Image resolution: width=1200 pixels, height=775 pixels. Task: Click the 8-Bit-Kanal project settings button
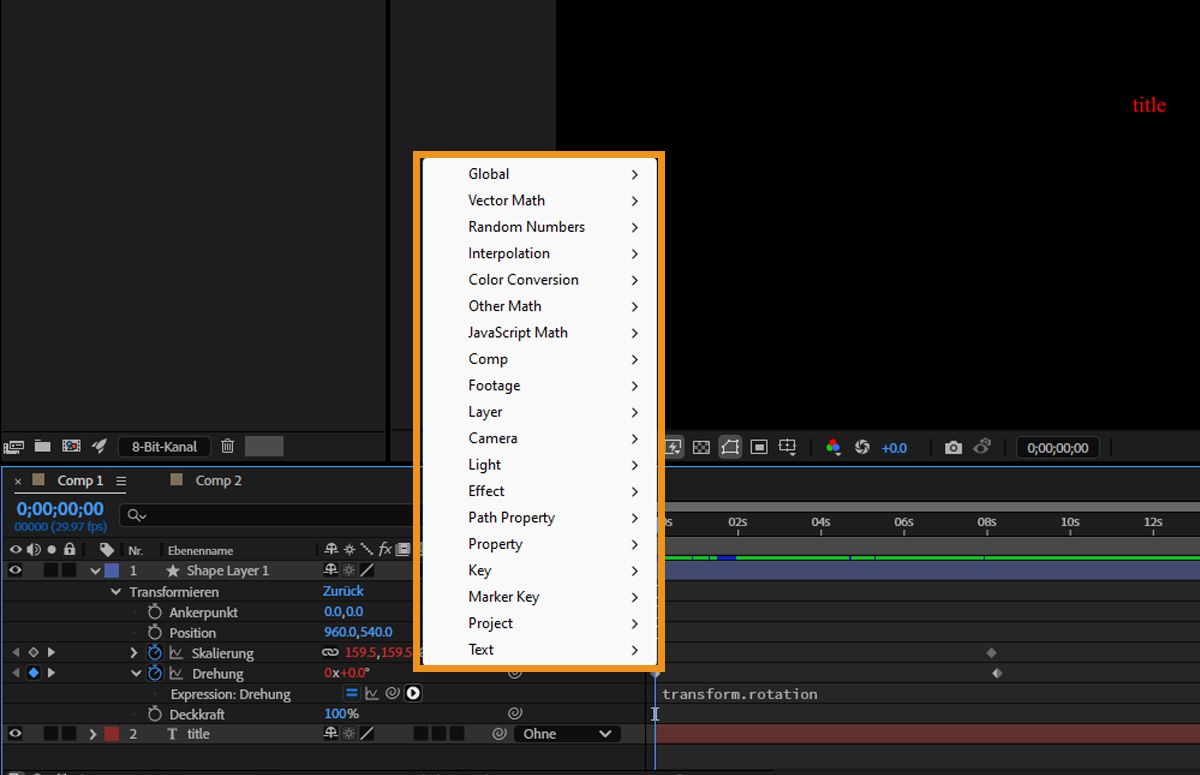click(x=163, y=446)
